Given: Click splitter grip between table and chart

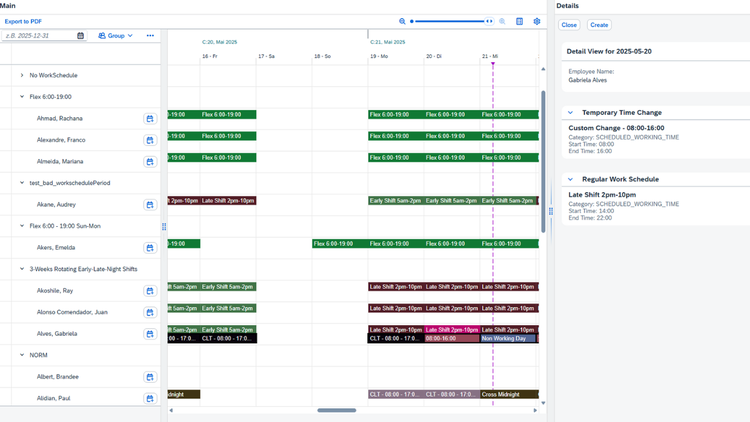Looking at the screenshot, I should 164,226.
